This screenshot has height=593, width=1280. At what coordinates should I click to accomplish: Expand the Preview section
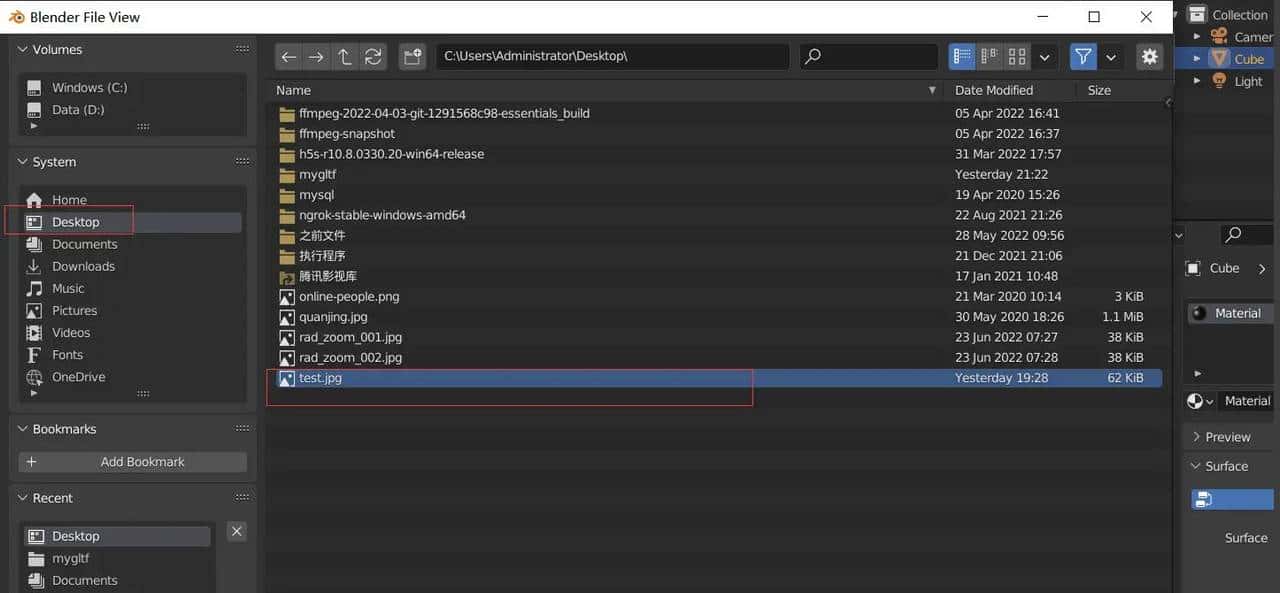[1225, 436]
